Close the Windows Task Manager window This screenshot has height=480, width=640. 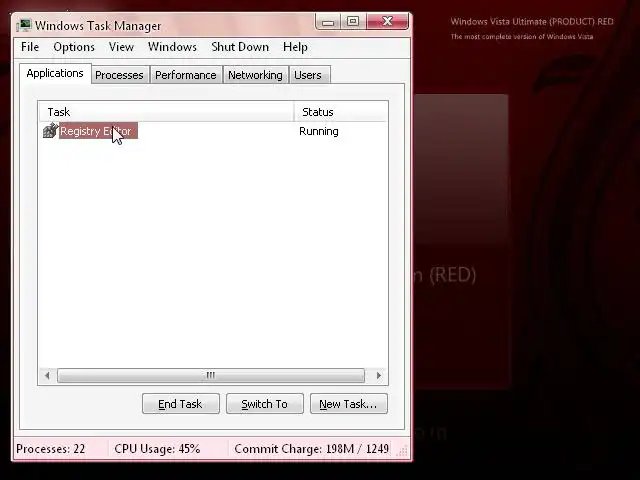[387, 22]
